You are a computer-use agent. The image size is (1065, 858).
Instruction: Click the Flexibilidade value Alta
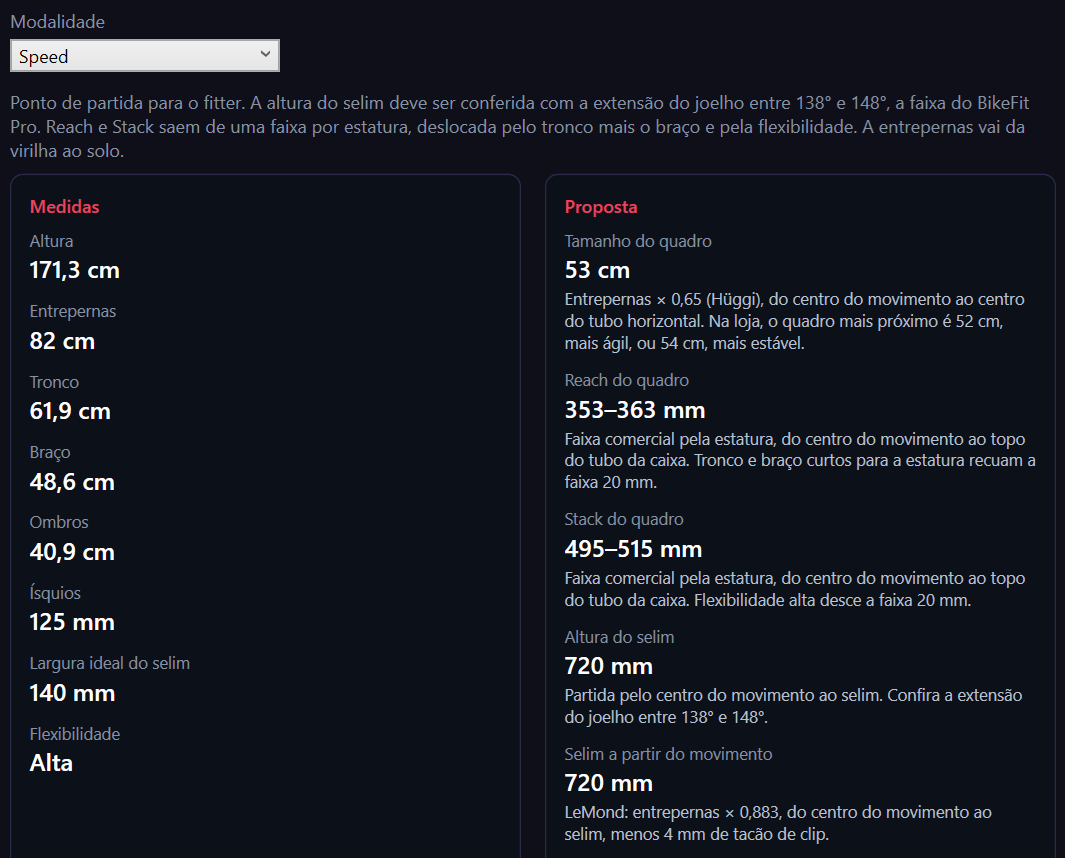[51, 763]
